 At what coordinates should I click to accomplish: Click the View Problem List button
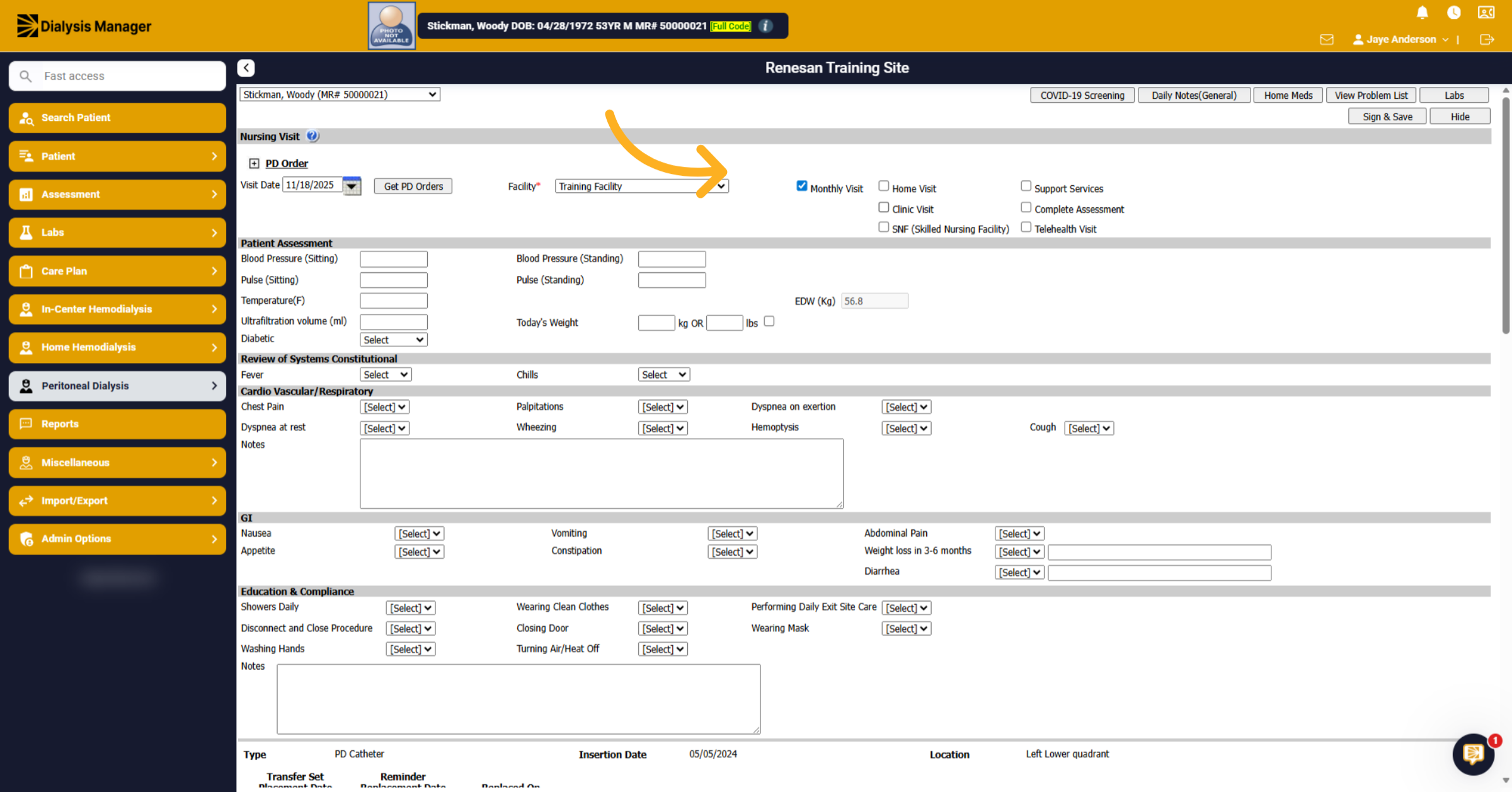tap(1371, 95)
